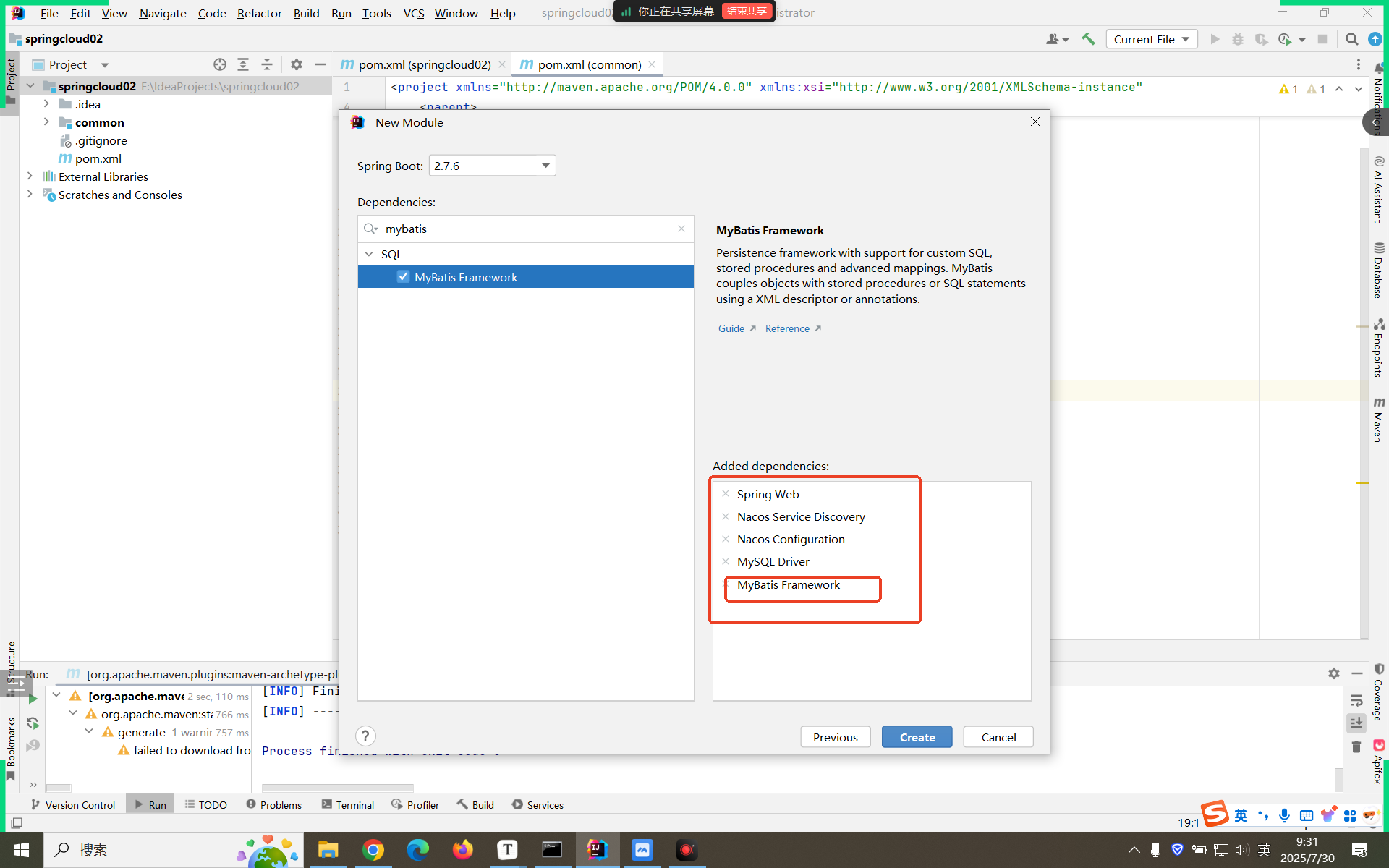Stop screen sharing red button
The height and width of the screenshot is (868, 1389).
(x=746, y=12)
